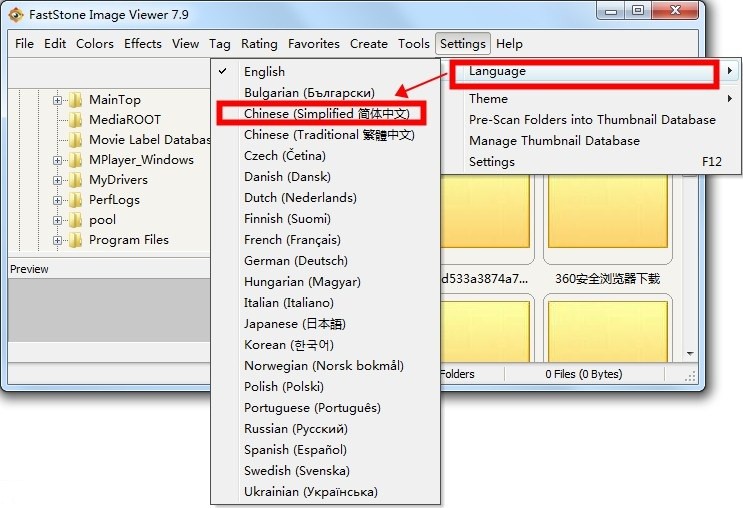Image resolution: width=743 pixels, height=508 pixels.
Task: Open the Favorites menu
Action: click(314, 44)
